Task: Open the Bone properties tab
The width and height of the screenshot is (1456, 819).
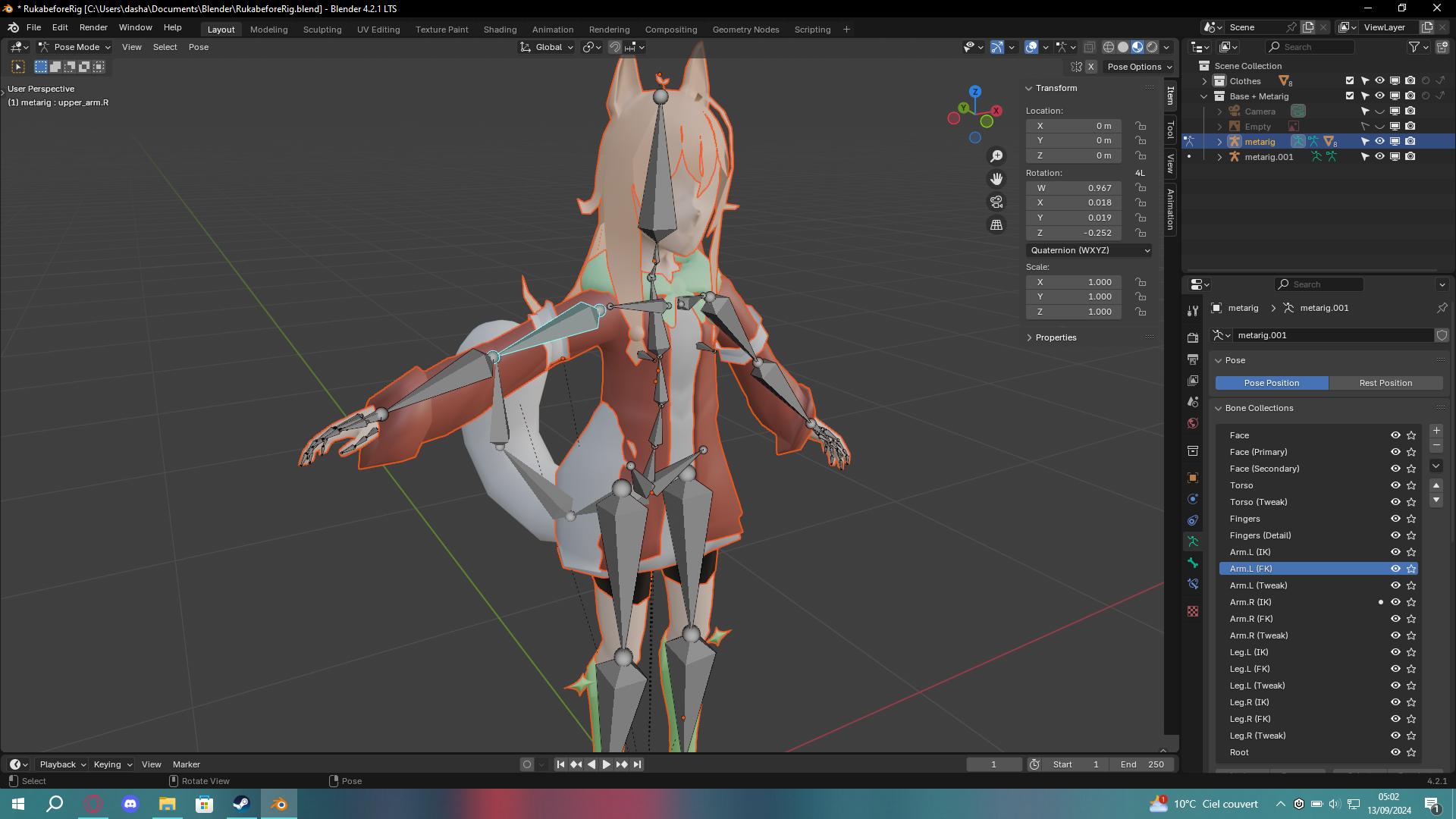Action: [1193, 563]
